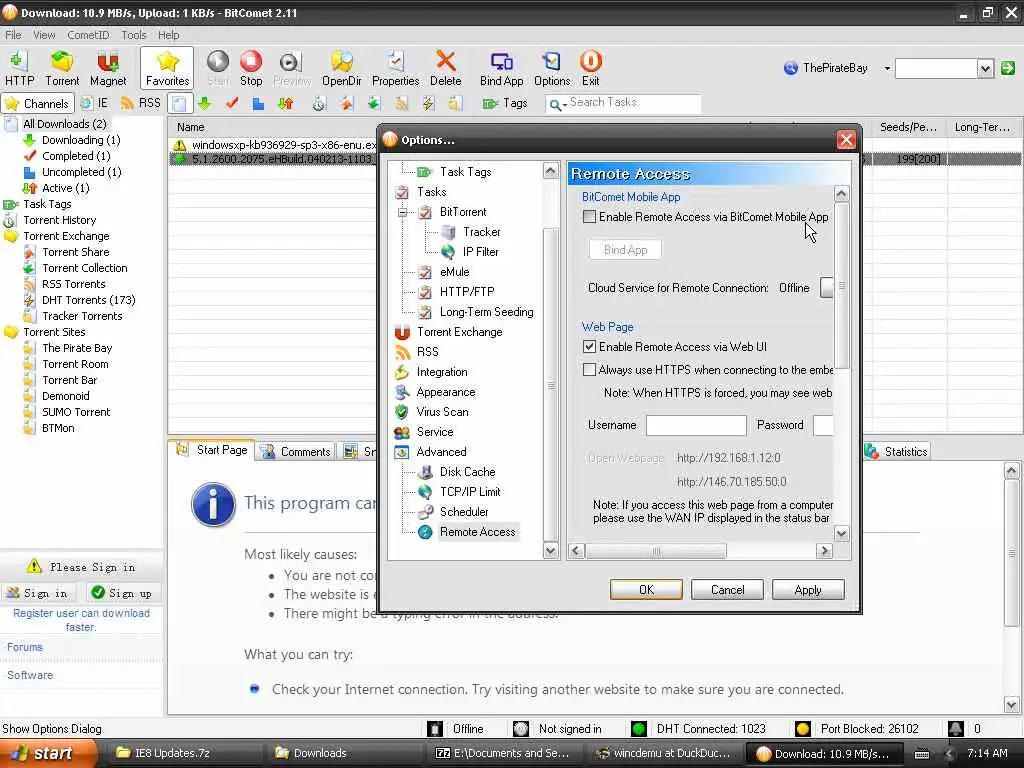Click the Exit power icon
Image resolution: width=1024 pixels, height=768 pixels.
590,68
